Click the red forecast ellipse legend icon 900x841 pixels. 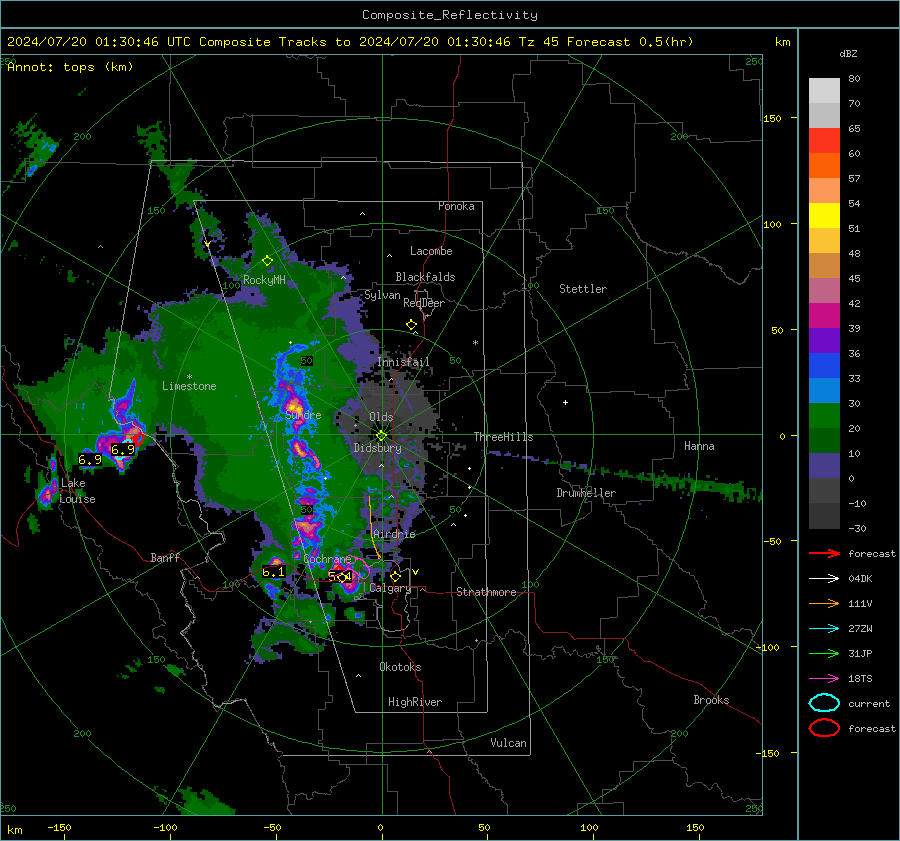coord(824,728)
